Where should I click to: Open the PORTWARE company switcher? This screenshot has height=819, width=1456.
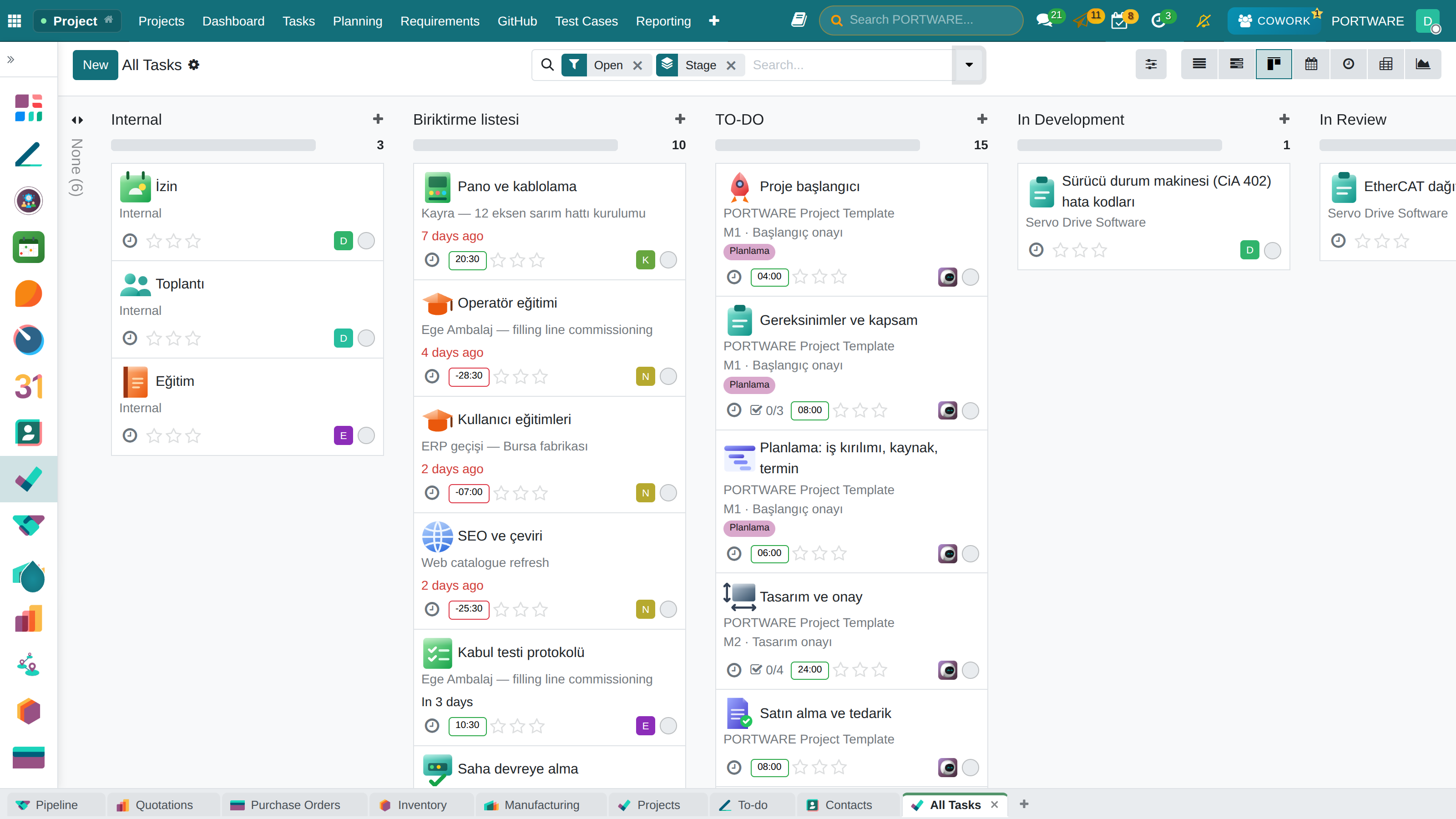pos(1367,21)
